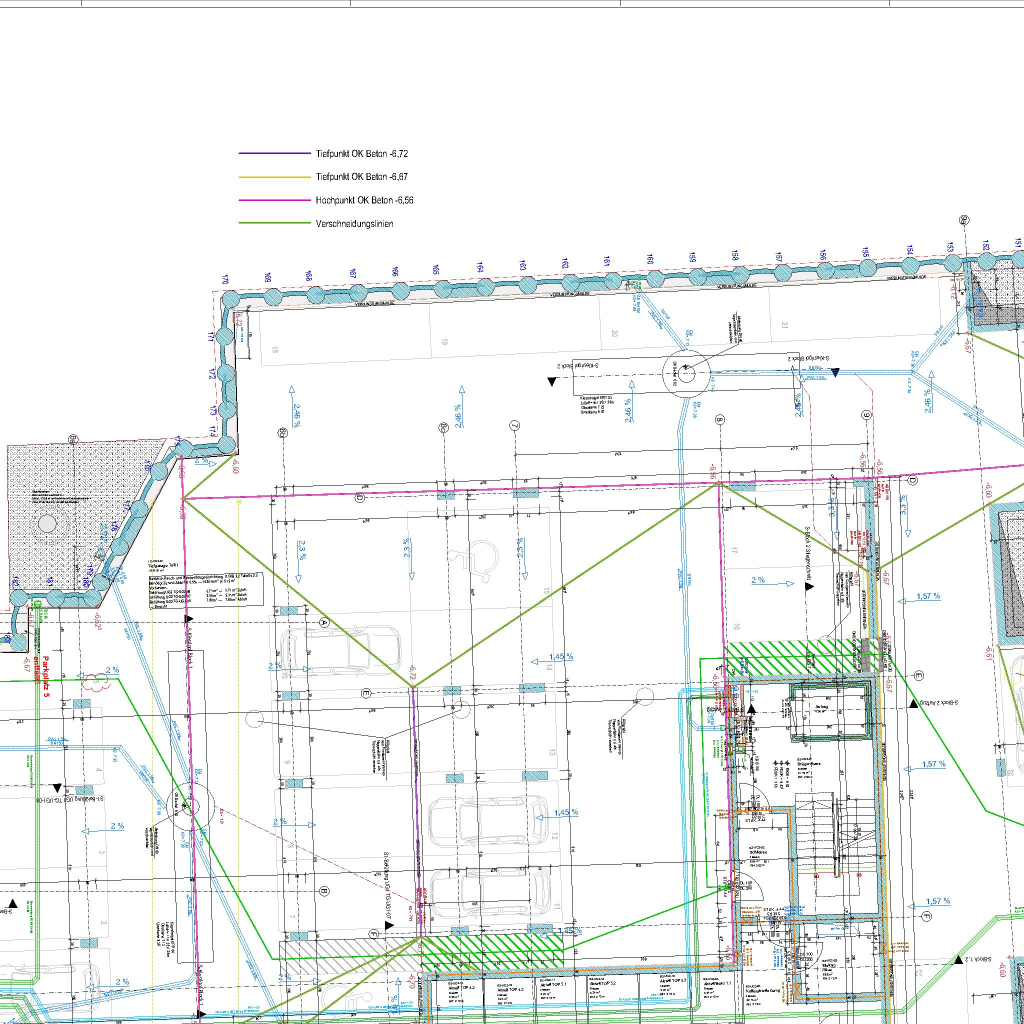The width and height of the screenshot is (1024, 1024).
Task: Click the red '-6,72' label at the purple line top
Action: (412, 674)
